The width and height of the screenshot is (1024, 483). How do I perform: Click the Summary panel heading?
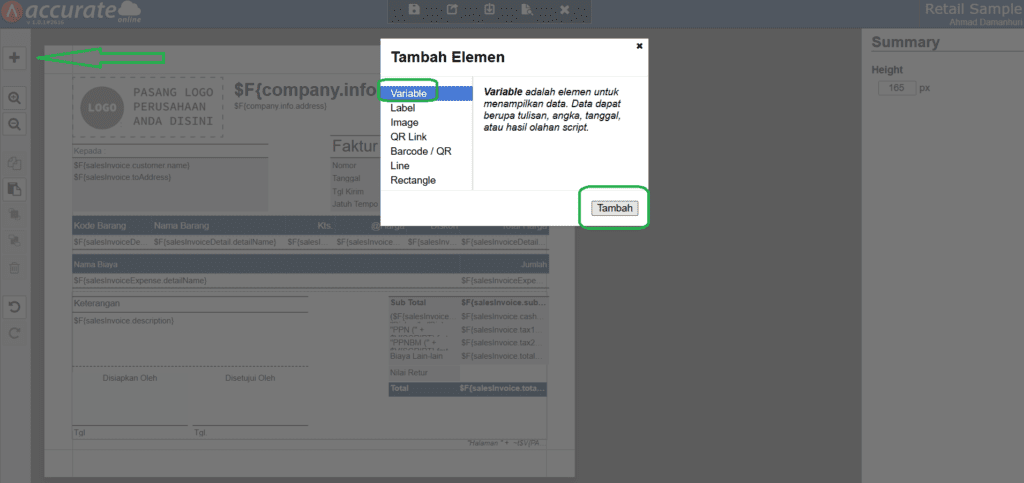click(905, 42)
